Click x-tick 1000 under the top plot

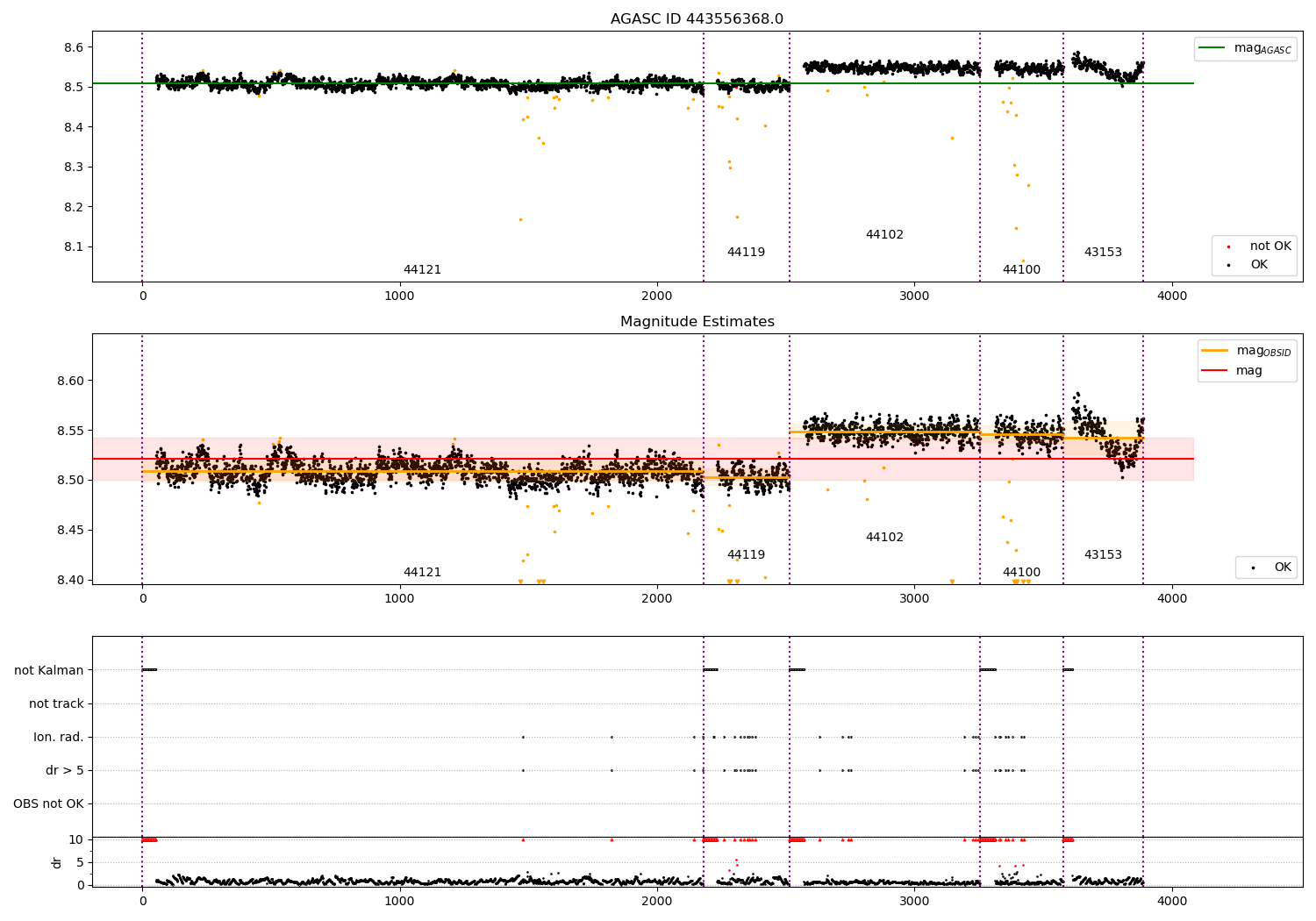[399, 296]
